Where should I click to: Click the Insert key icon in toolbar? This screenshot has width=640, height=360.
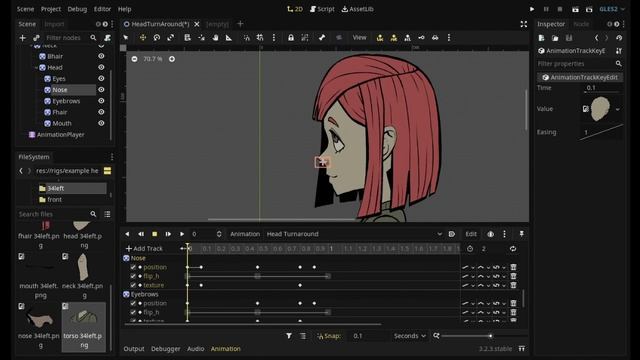[x=421, y=38]
